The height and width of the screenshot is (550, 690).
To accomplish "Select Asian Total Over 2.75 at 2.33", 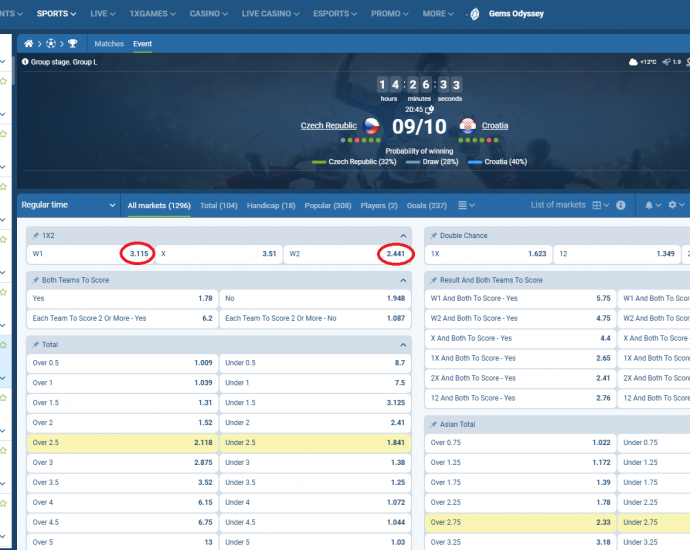I will point(521,522).
